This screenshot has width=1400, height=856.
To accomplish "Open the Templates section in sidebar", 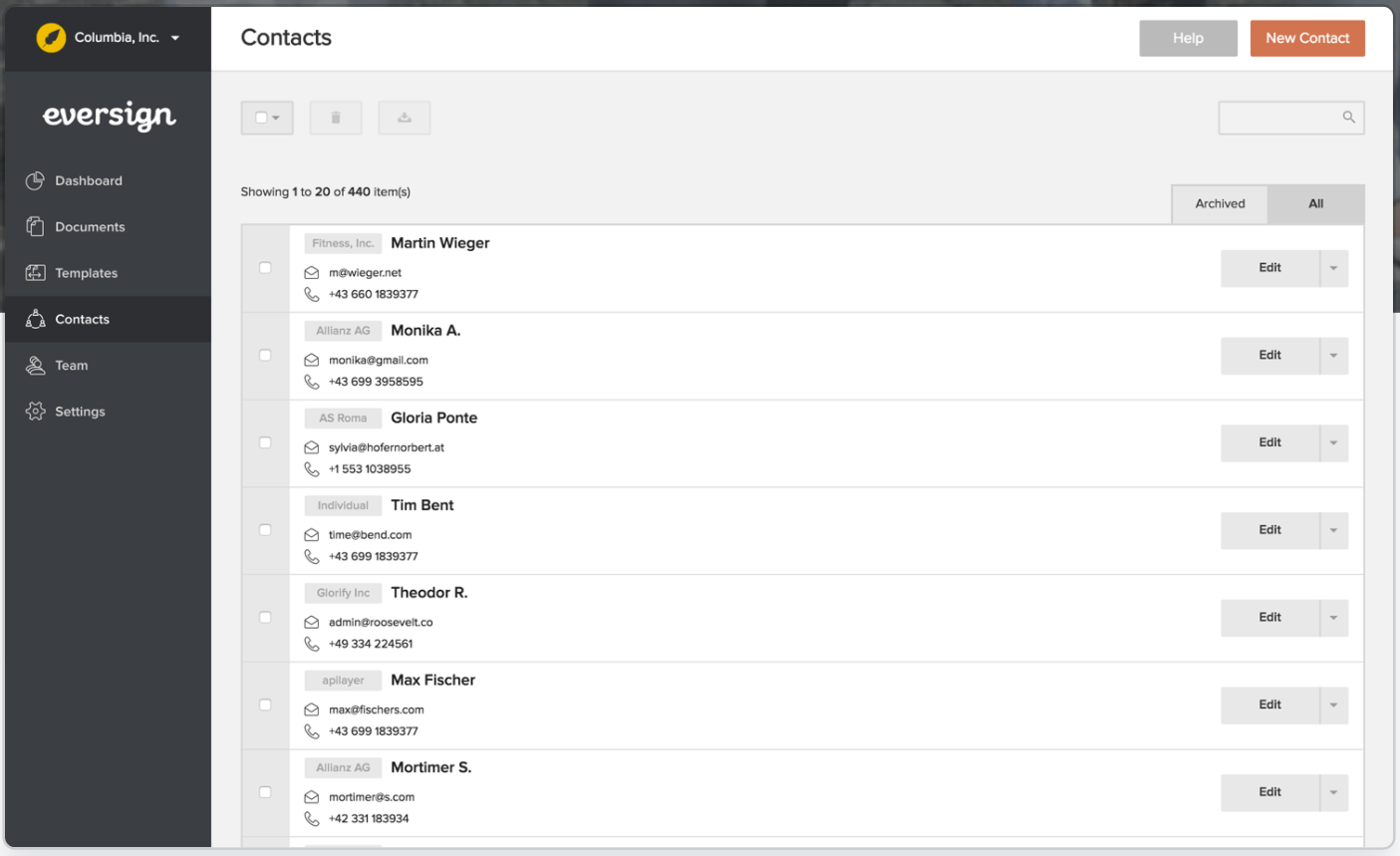I will 86,273.
